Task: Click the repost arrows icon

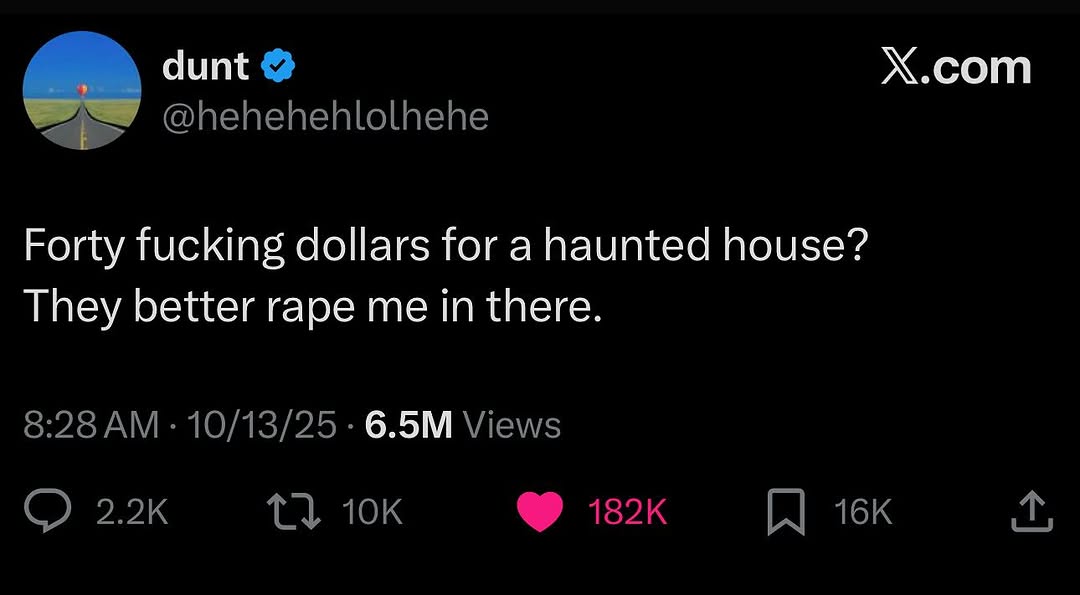Action: [x=298, y=513]
